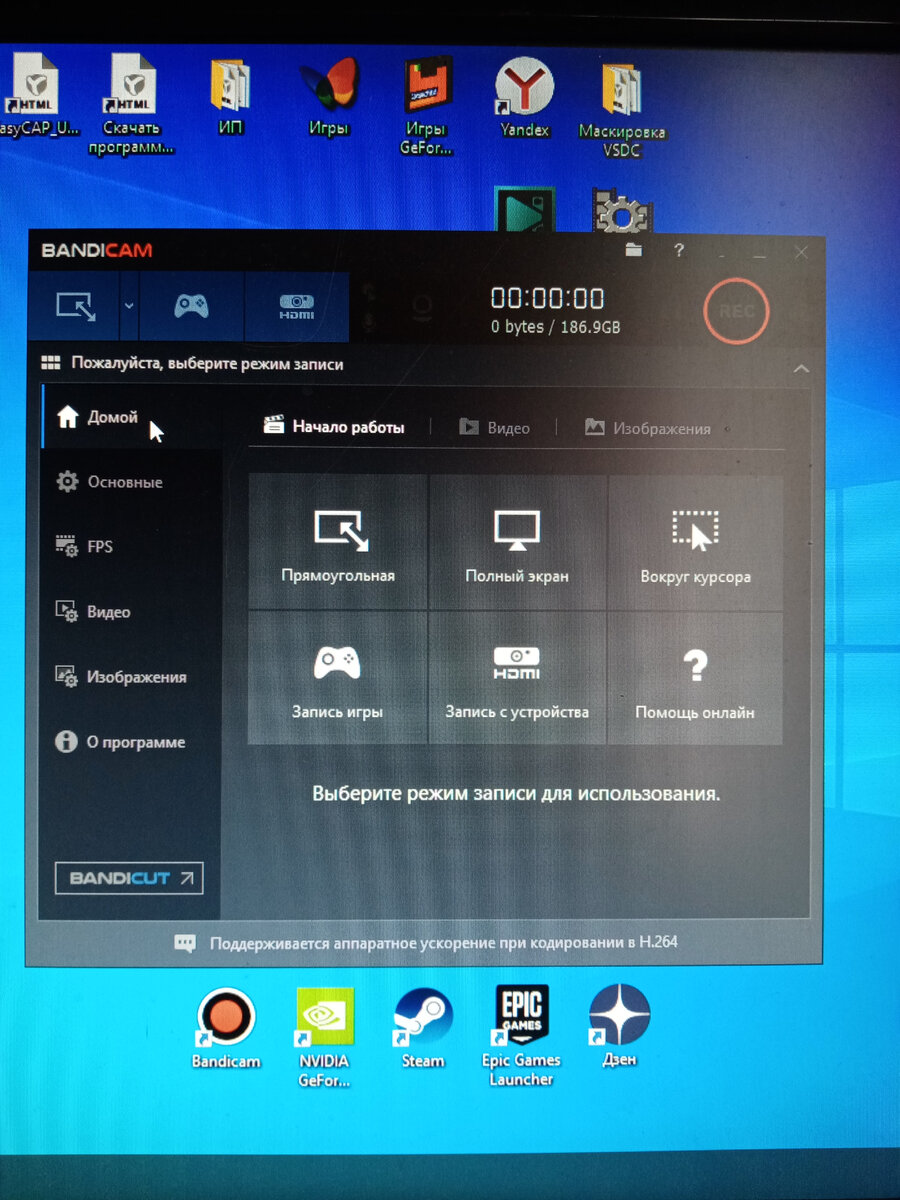The image size is (900, 1200).
Task: Select rectangle screen recording mode in toolbar
Action: [x=77, y=306]
